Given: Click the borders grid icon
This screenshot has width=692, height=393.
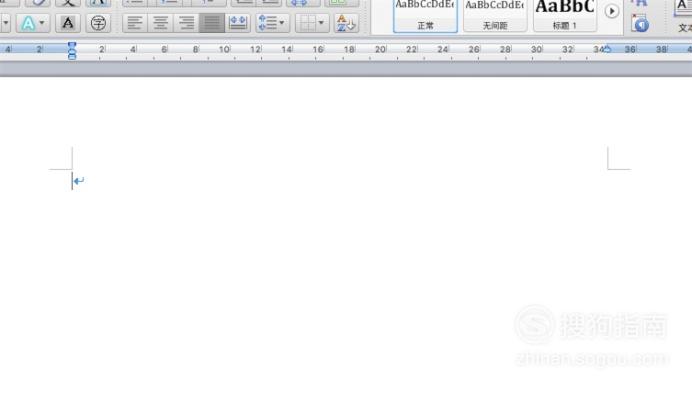Looking at the screenshot, I should [307, 23].
